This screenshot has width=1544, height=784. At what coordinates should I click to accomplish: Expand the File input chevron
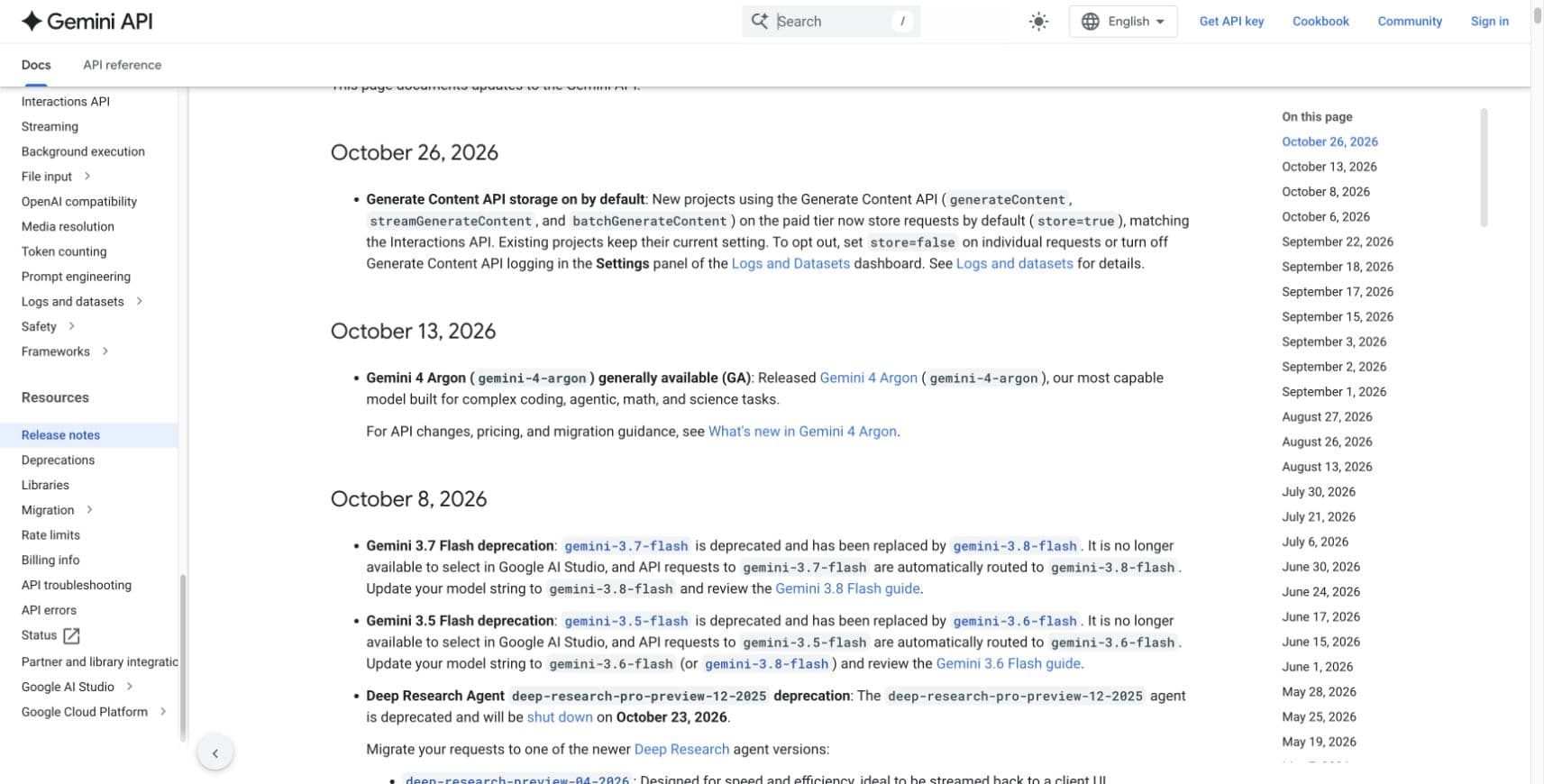click(x=87, y=177)
